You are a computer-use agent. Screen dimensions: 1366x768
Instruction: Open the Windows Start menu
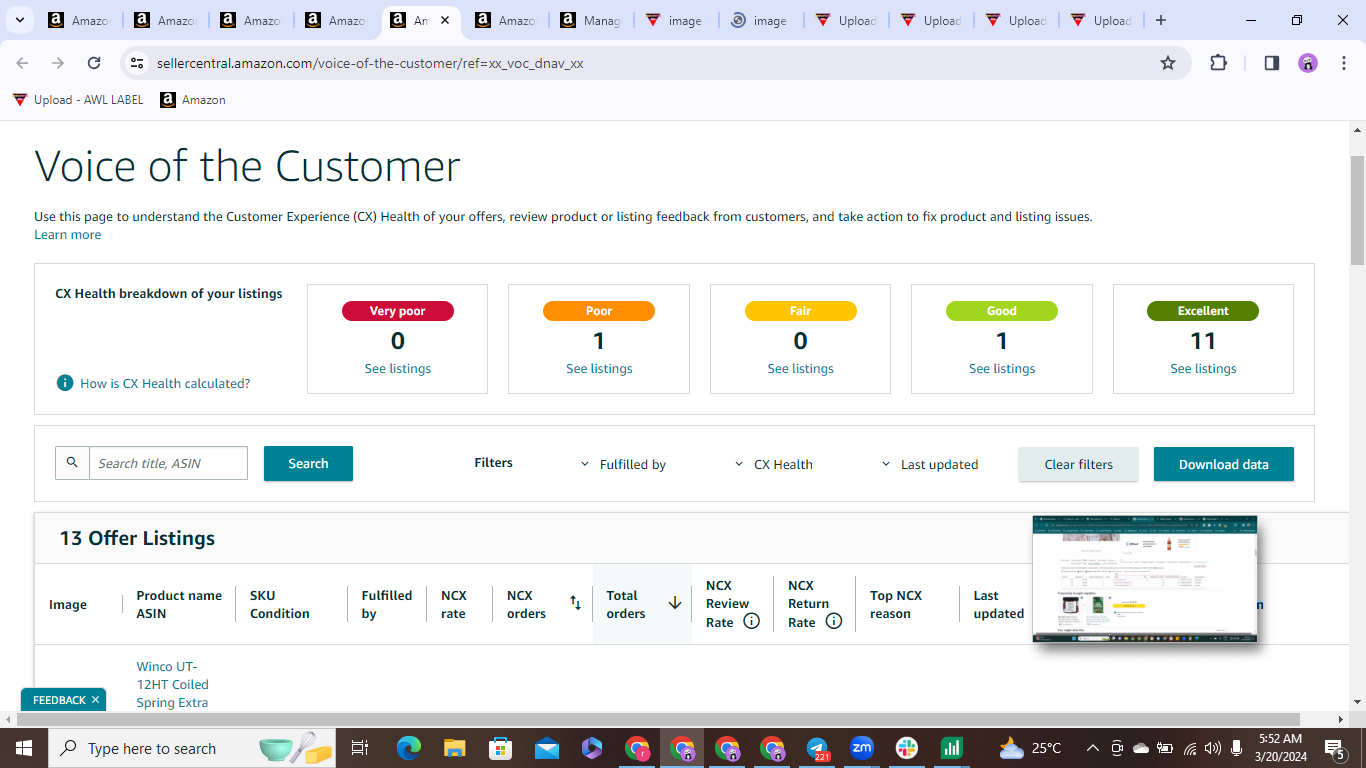[23, 748]
